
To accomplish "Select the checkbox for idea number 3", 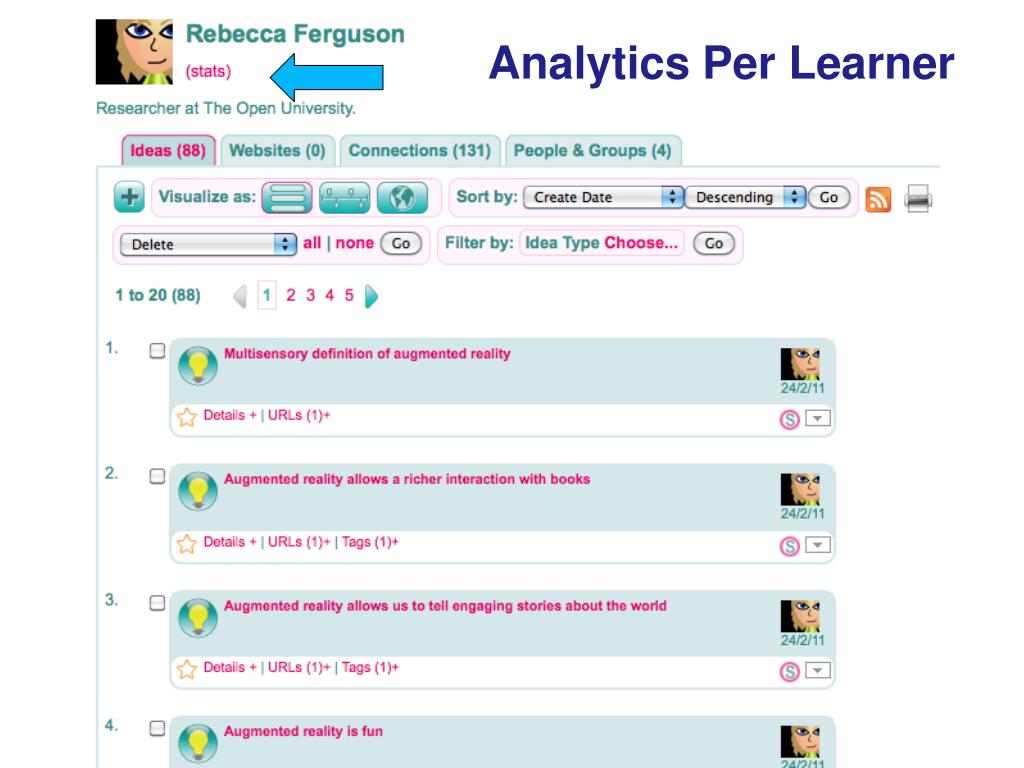I will pyautogui.click(x=157, y=603).
